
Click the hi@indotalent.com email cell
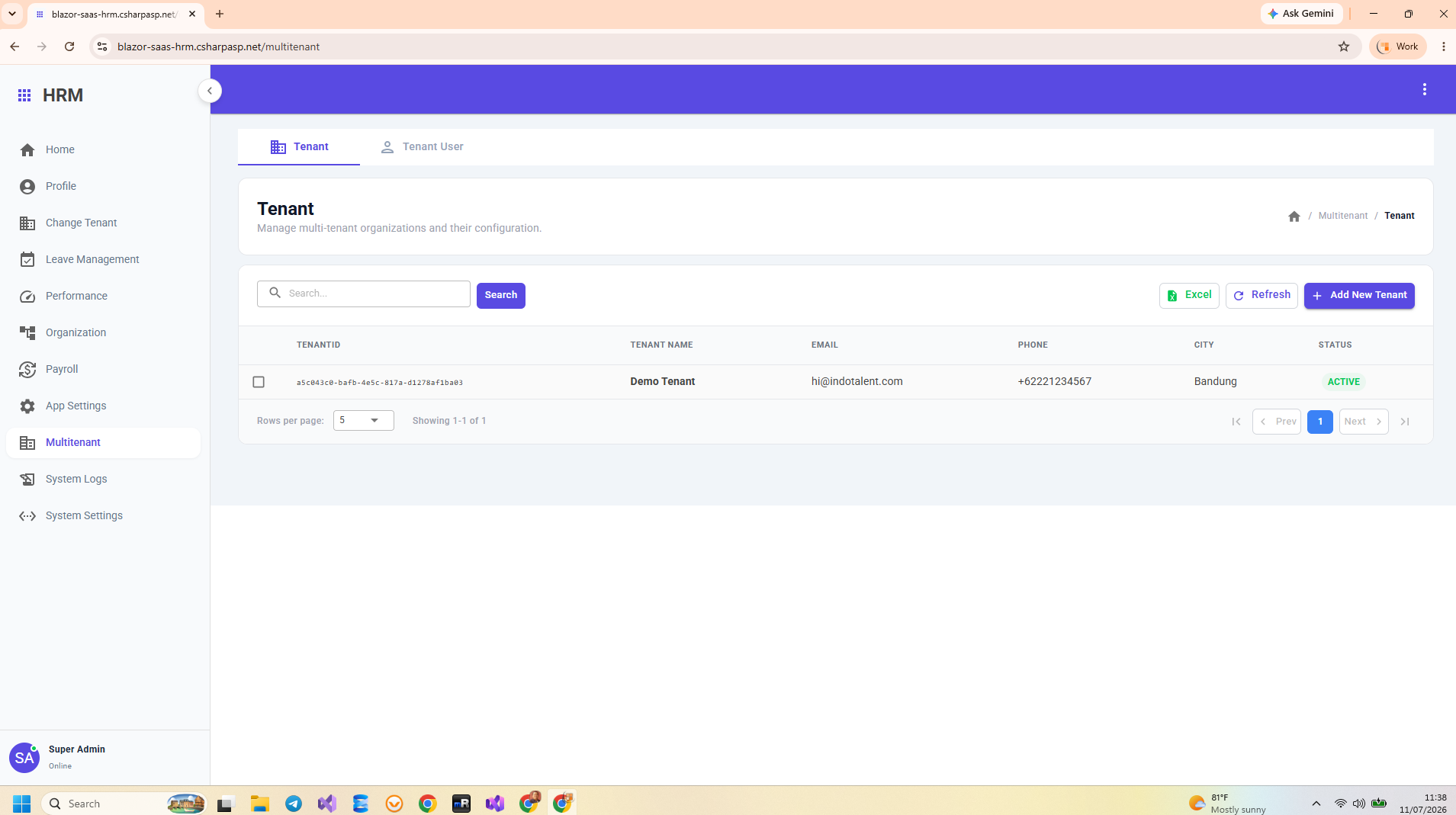[x=857, y=382]
